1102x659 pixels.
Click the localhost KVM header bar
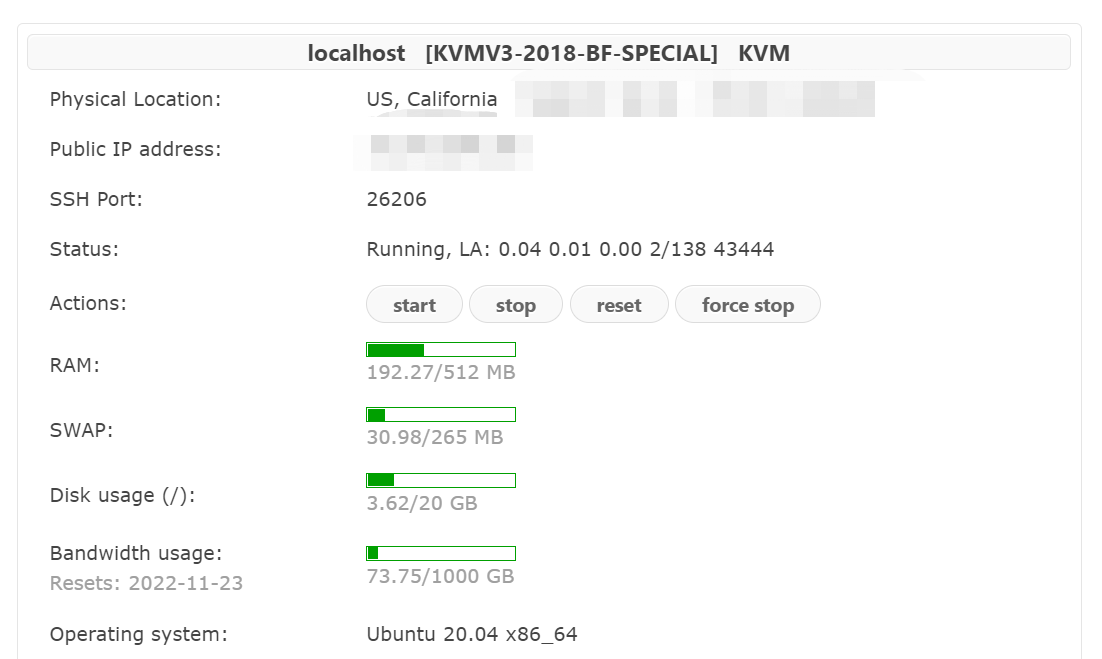[x=548, y=53]
